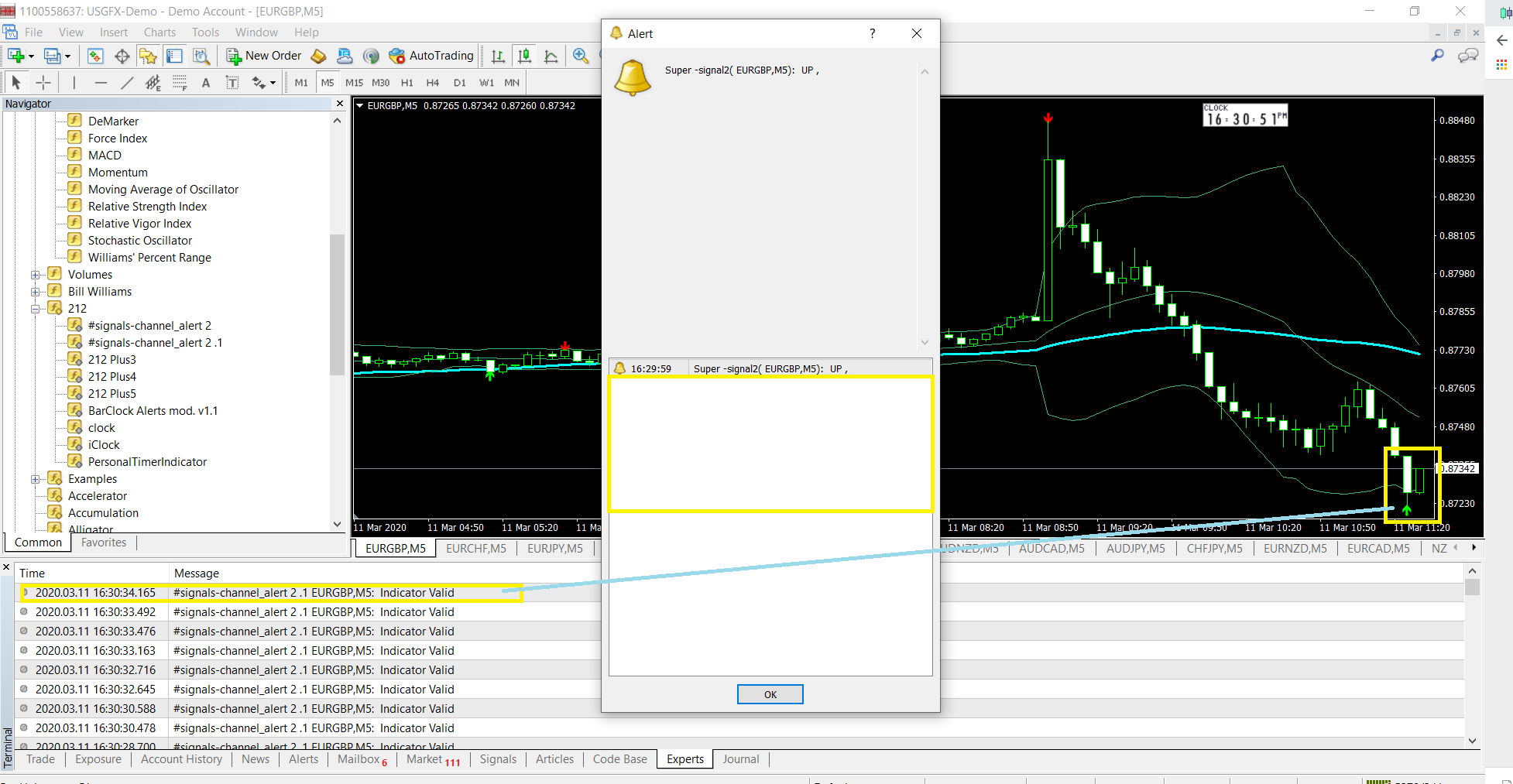Switch chart to H4 timeframe

point(432,83)
